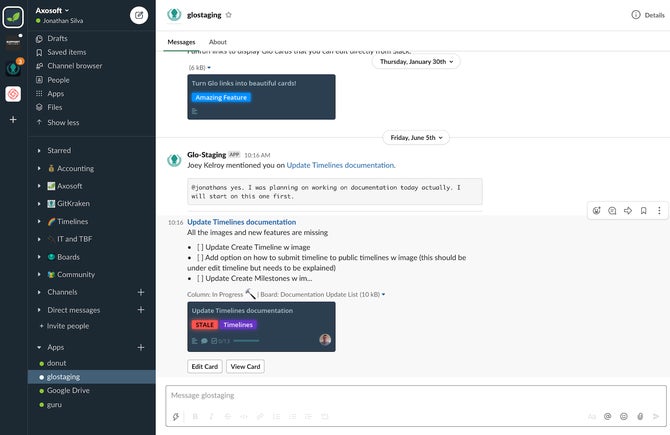
Task: Click the Edit Card button
Action: [x=205, y=367]
